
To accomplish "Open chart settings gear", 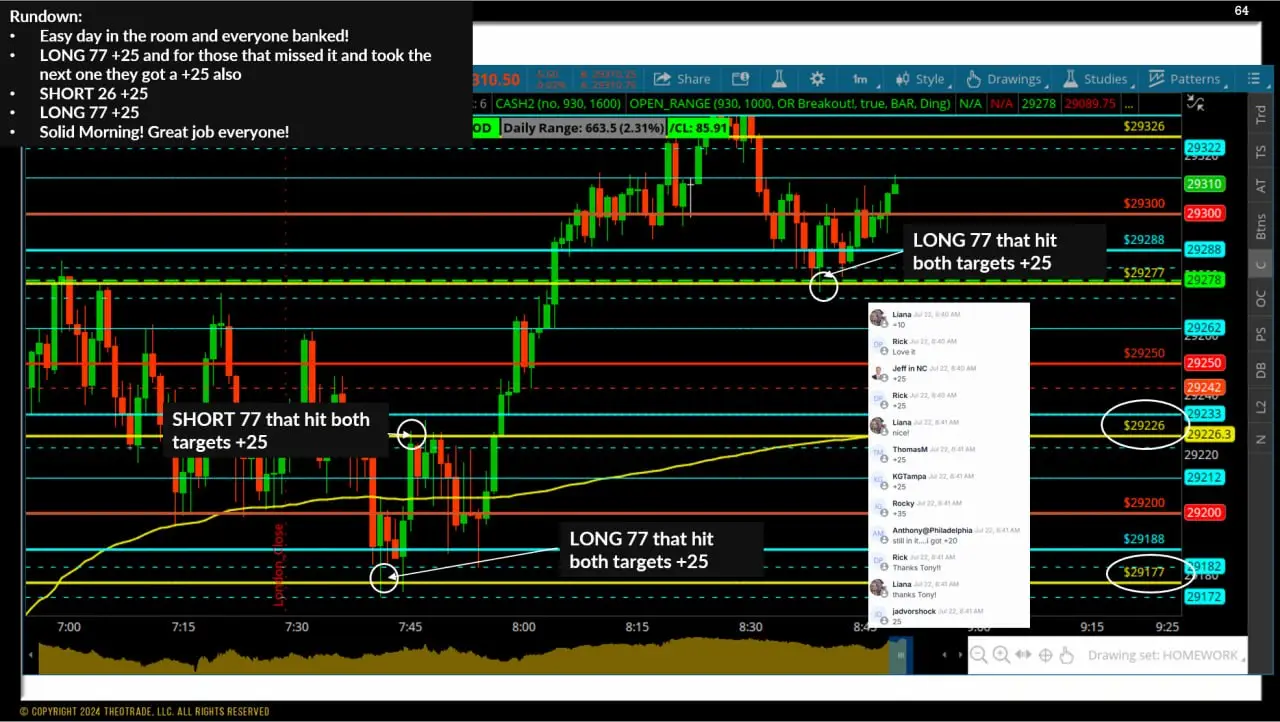I will (x=818, y=79).
